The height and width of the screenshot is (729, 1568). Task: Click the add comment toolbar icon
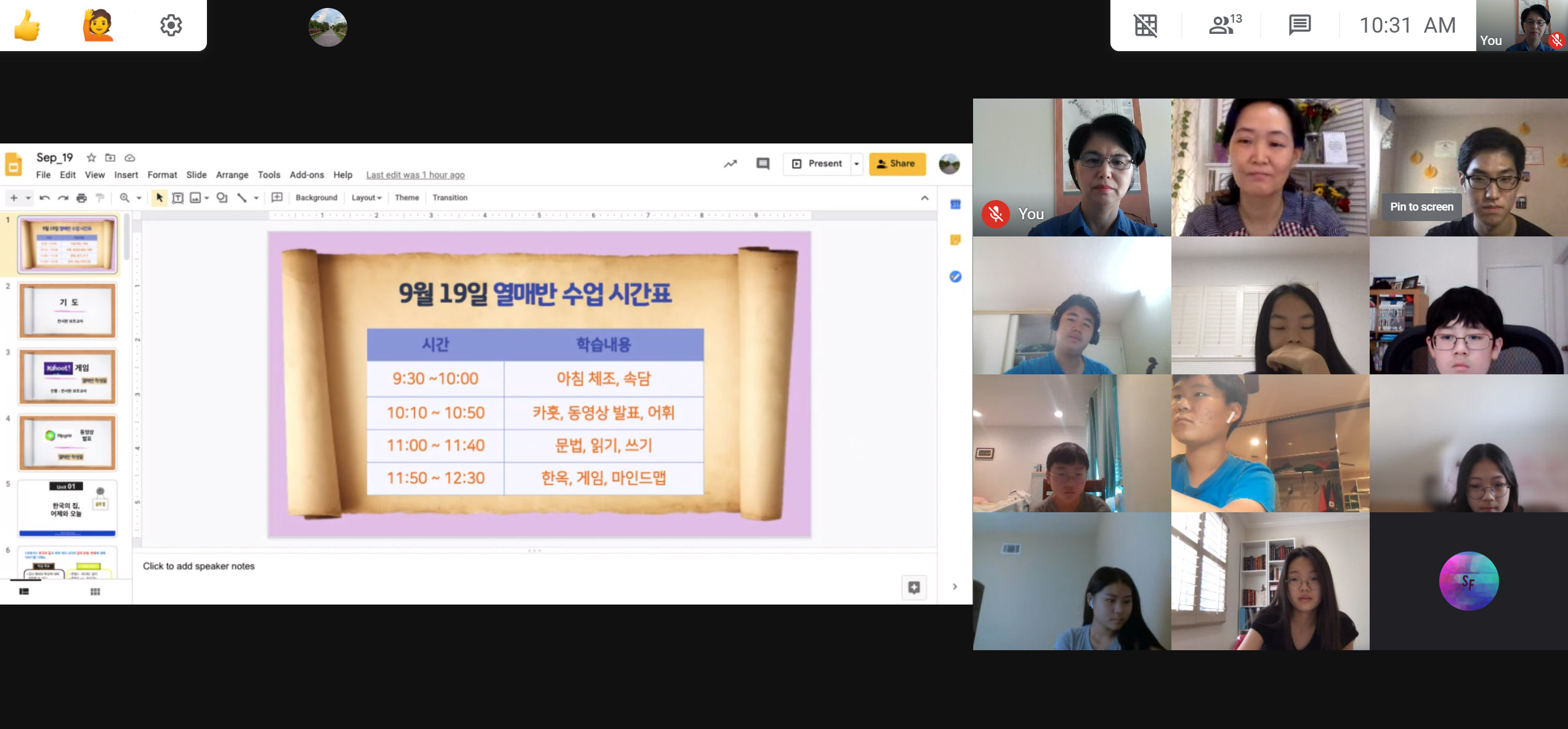[277, 198]
